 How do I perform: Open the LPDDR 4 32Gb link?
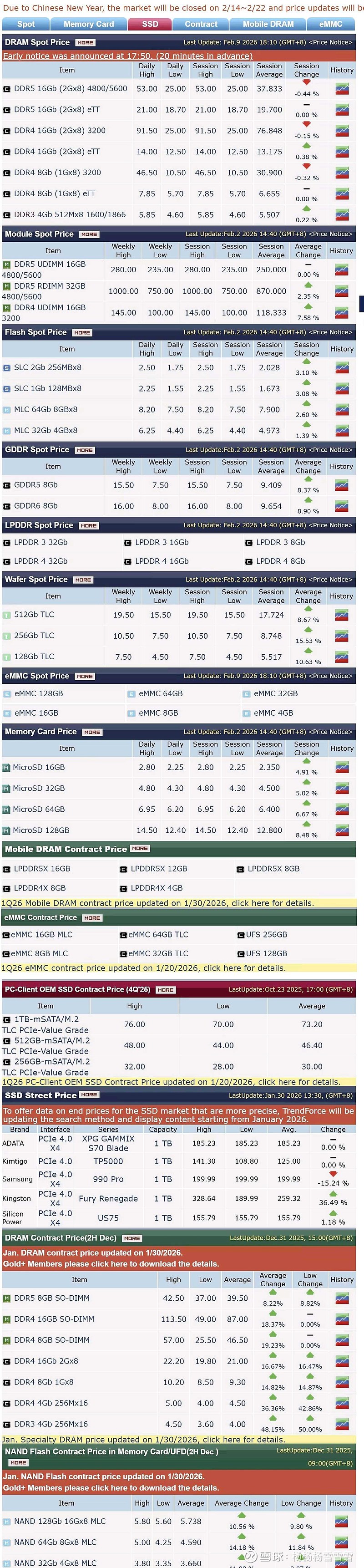41,561
